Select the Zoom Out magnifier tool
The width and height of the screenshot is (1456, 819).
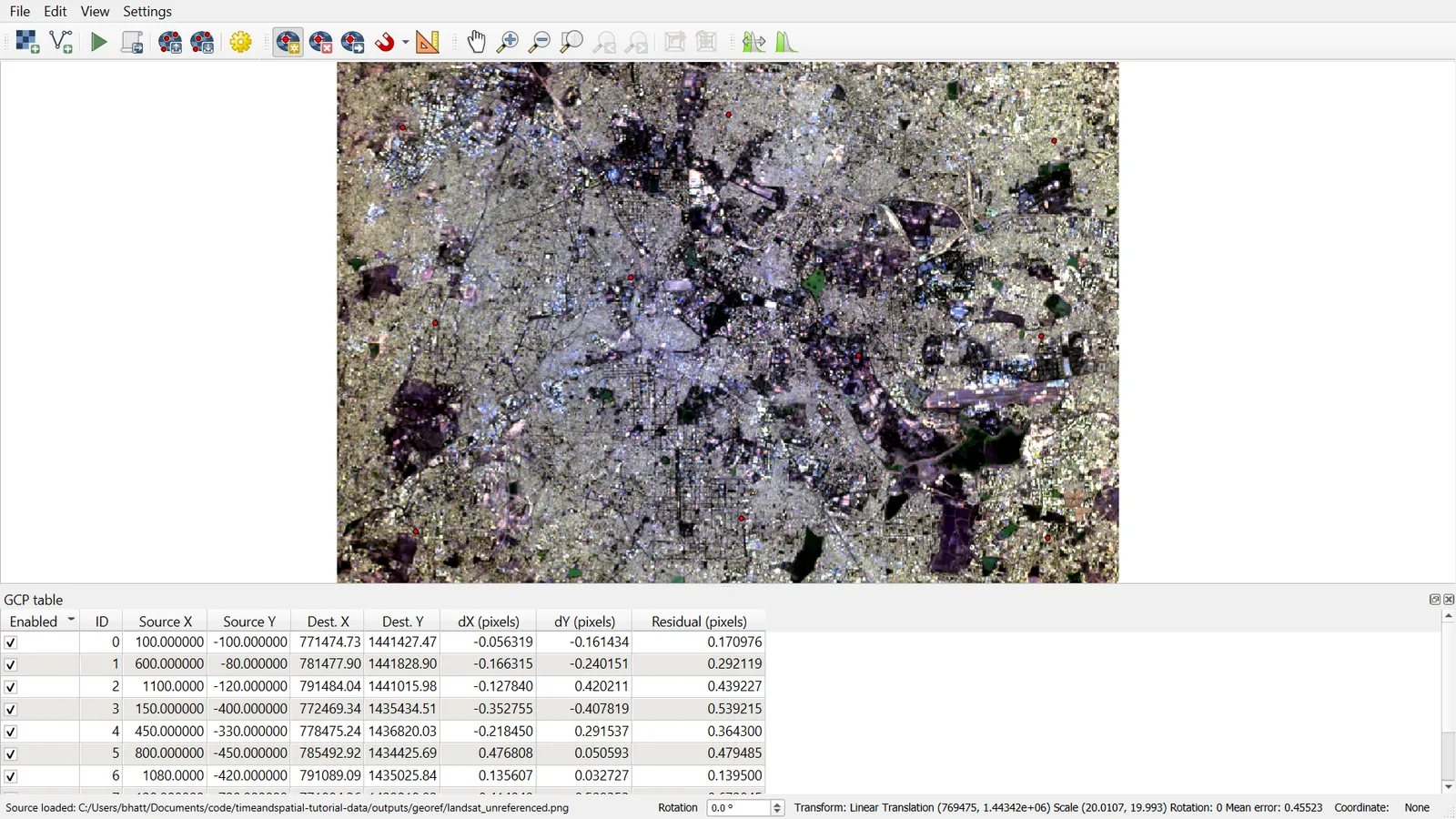[540, 42]
